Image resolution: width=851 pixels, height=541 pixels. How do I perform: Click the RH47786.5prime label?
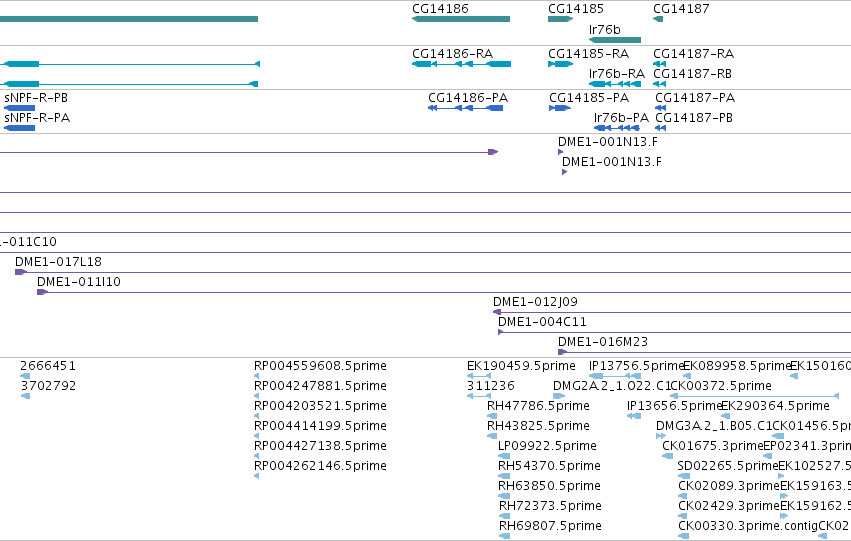(x=538, y=406)
